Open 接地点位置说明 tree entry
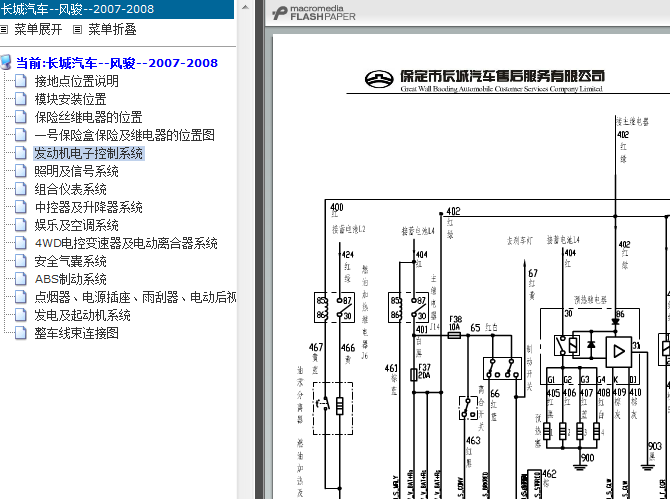The width and height of the screenshot is (670, 499). [76, 81]
